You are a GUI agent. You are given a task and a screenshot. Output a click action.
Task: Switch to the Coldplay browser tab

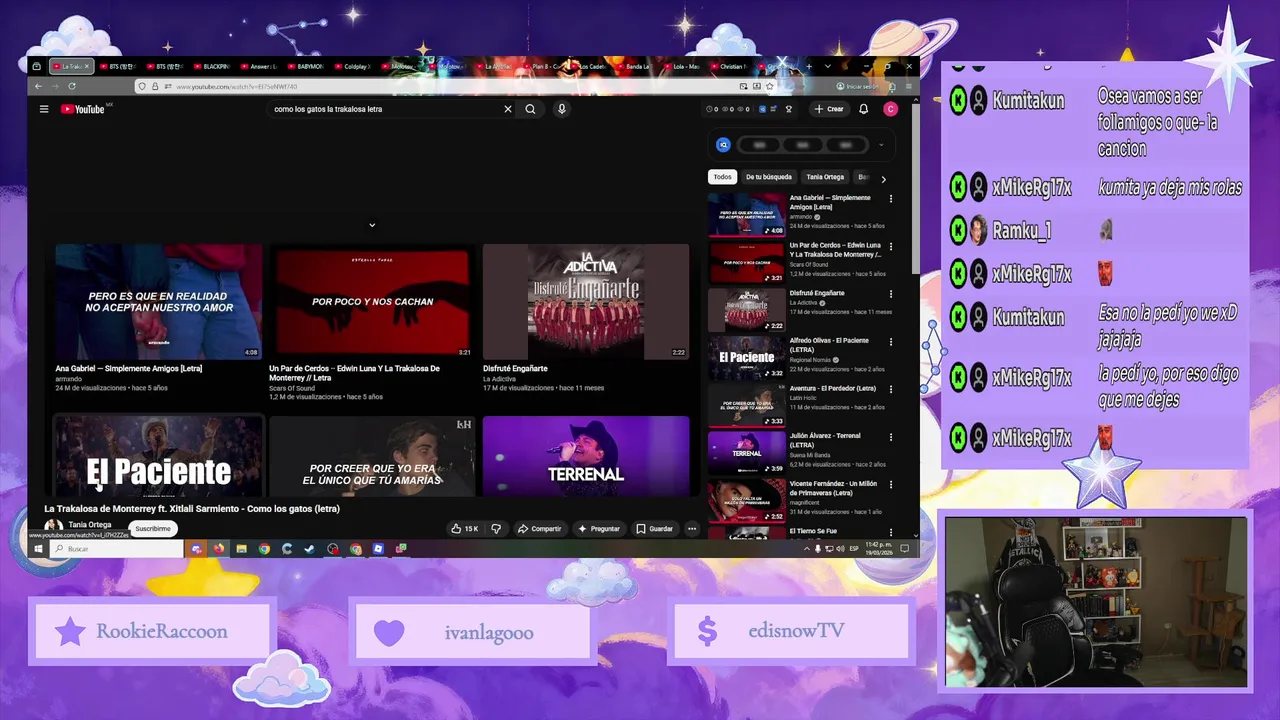coord(353,66)
